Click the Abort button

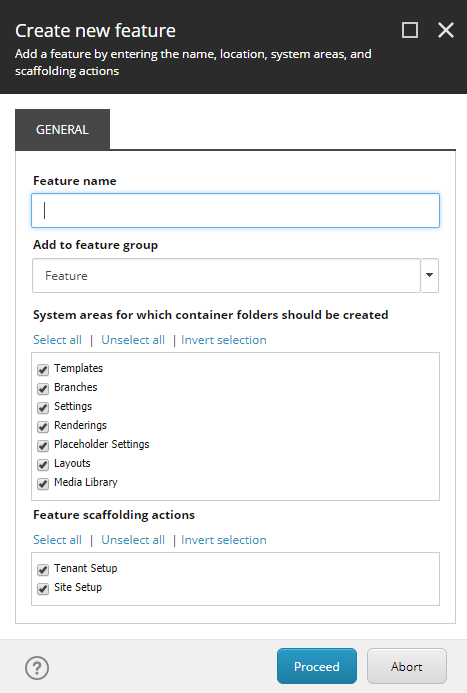tap(406, 666)
